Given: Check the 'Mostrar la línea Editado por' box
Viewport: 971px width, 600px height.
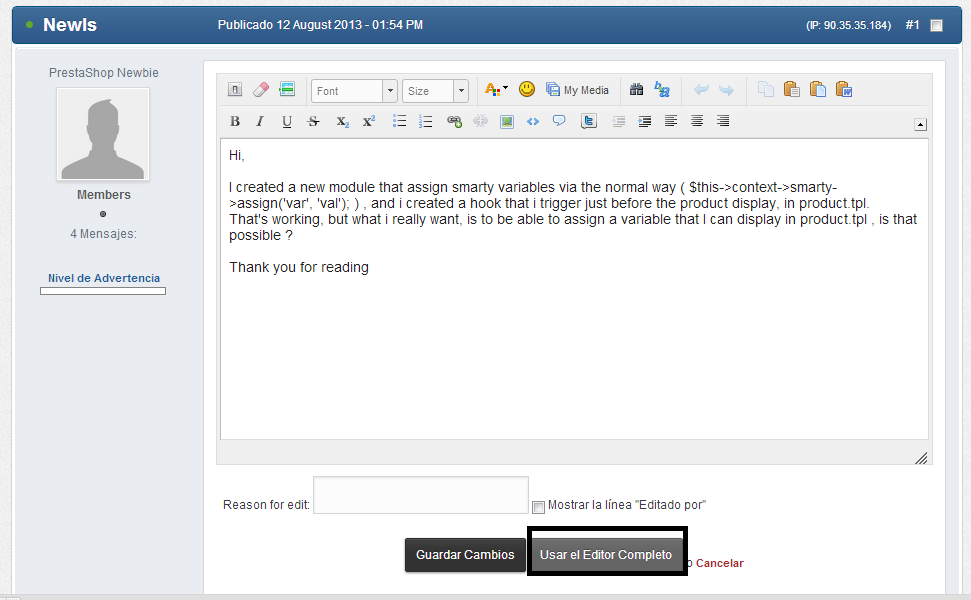Looking at the screenshot, I should pos(538,507).
